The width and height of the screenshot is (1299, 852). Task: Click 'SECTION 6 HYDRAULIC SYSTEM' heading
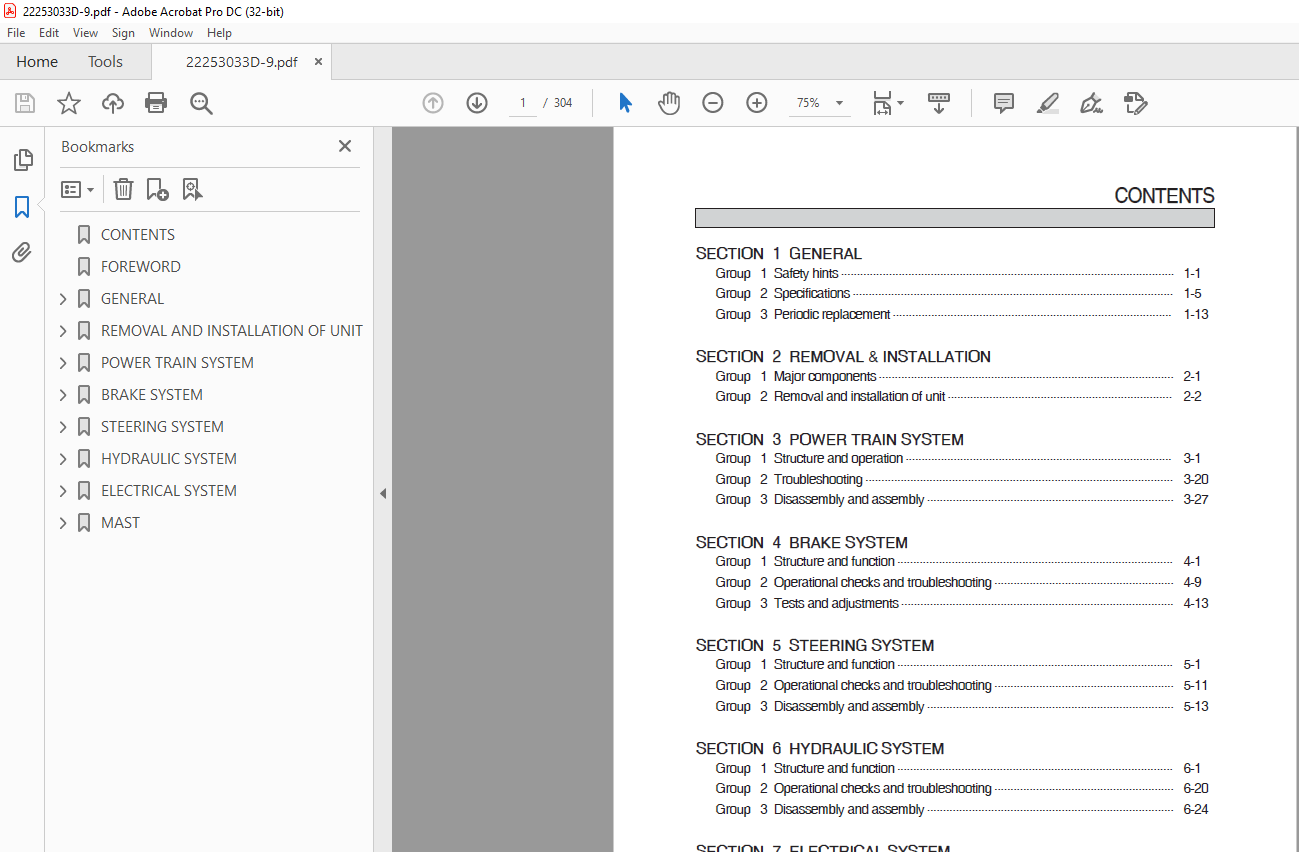[x=820, y=748]
